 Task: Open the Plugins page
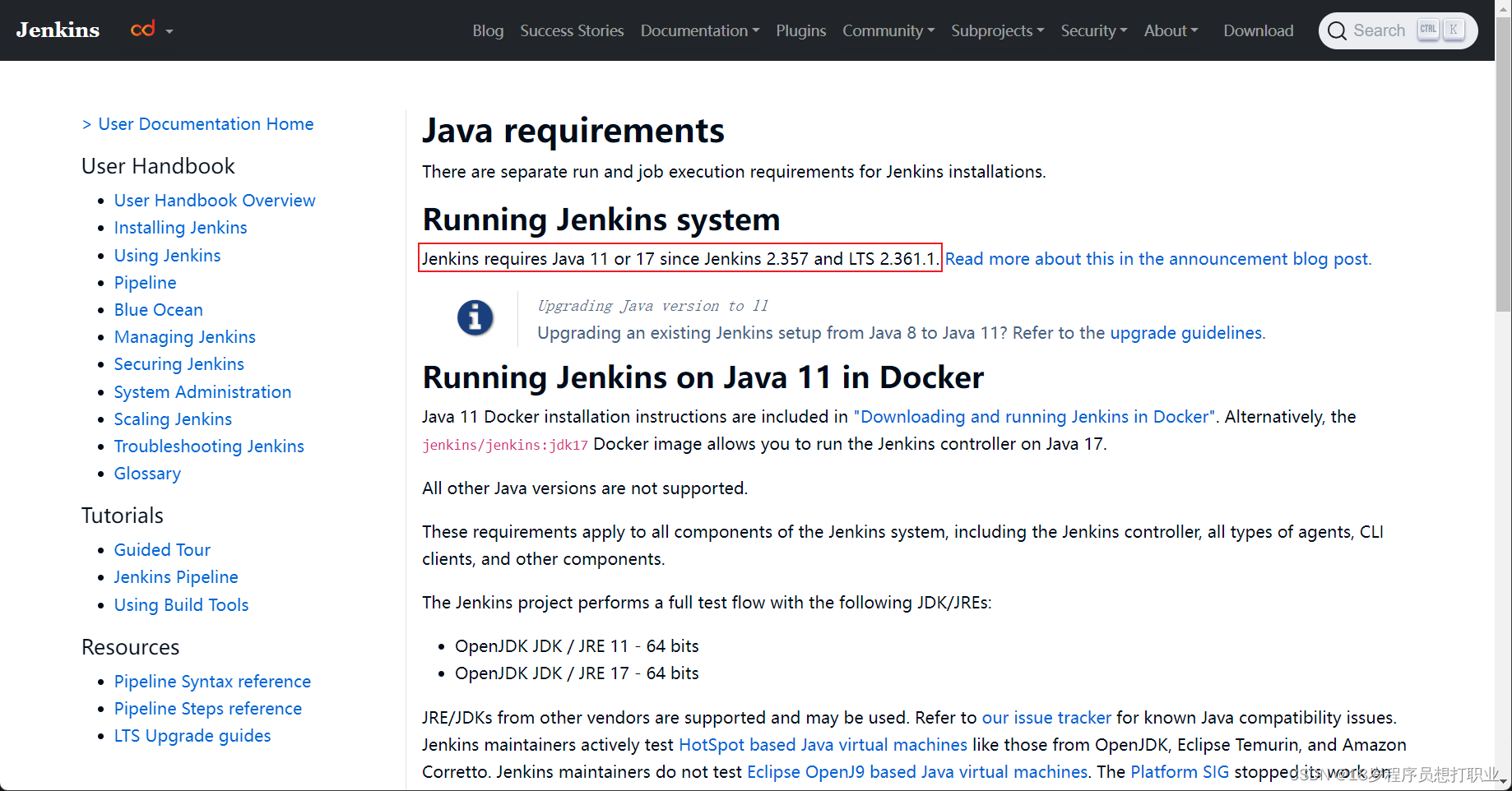[x=800, y=30]
